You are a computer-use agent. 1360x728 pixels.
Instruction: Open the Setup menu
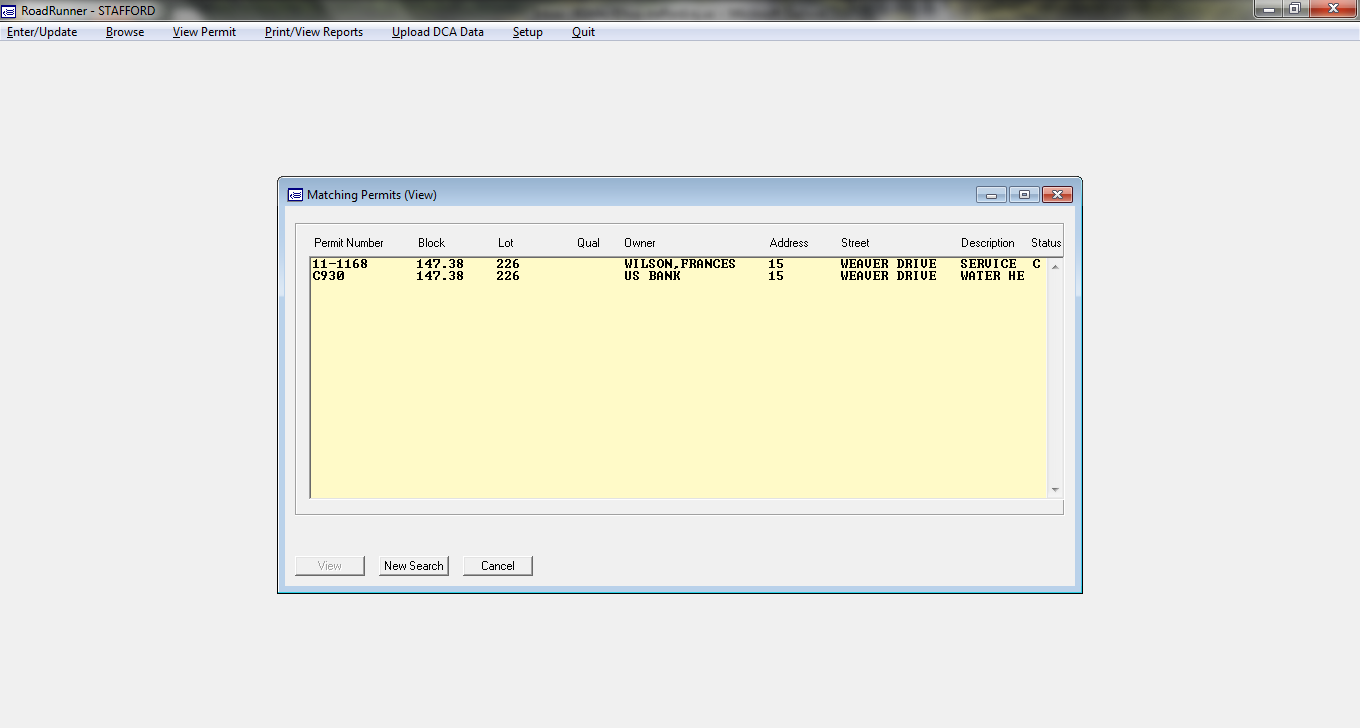(528, 32)
